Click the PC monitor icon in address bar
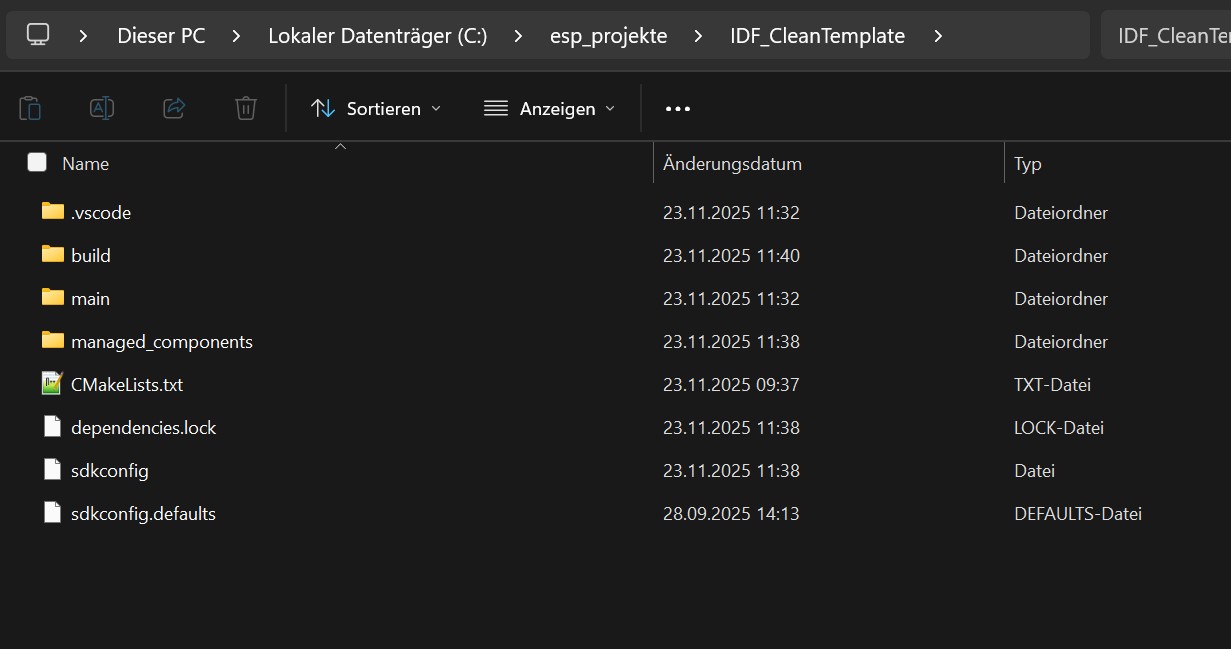 (x=38, y=36)
